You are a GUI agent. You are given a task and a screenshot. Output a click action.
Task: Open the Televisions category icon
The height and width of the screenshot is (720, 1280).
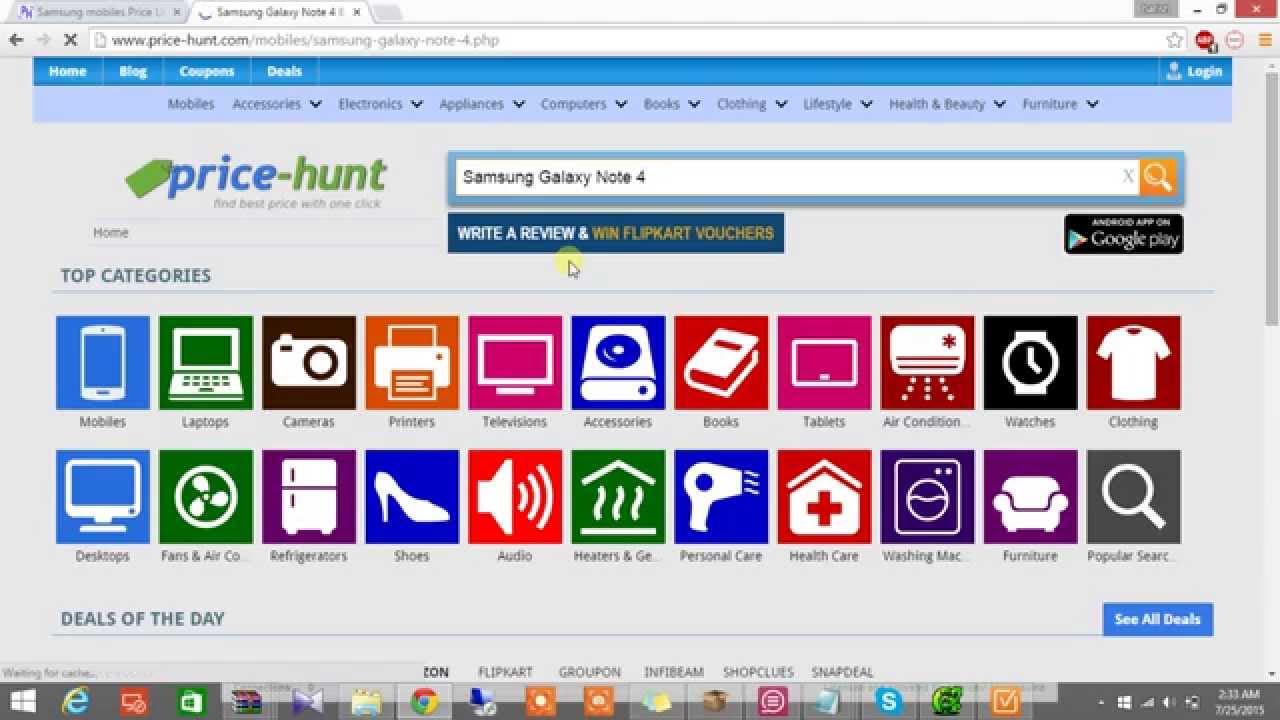click(515, 363)
